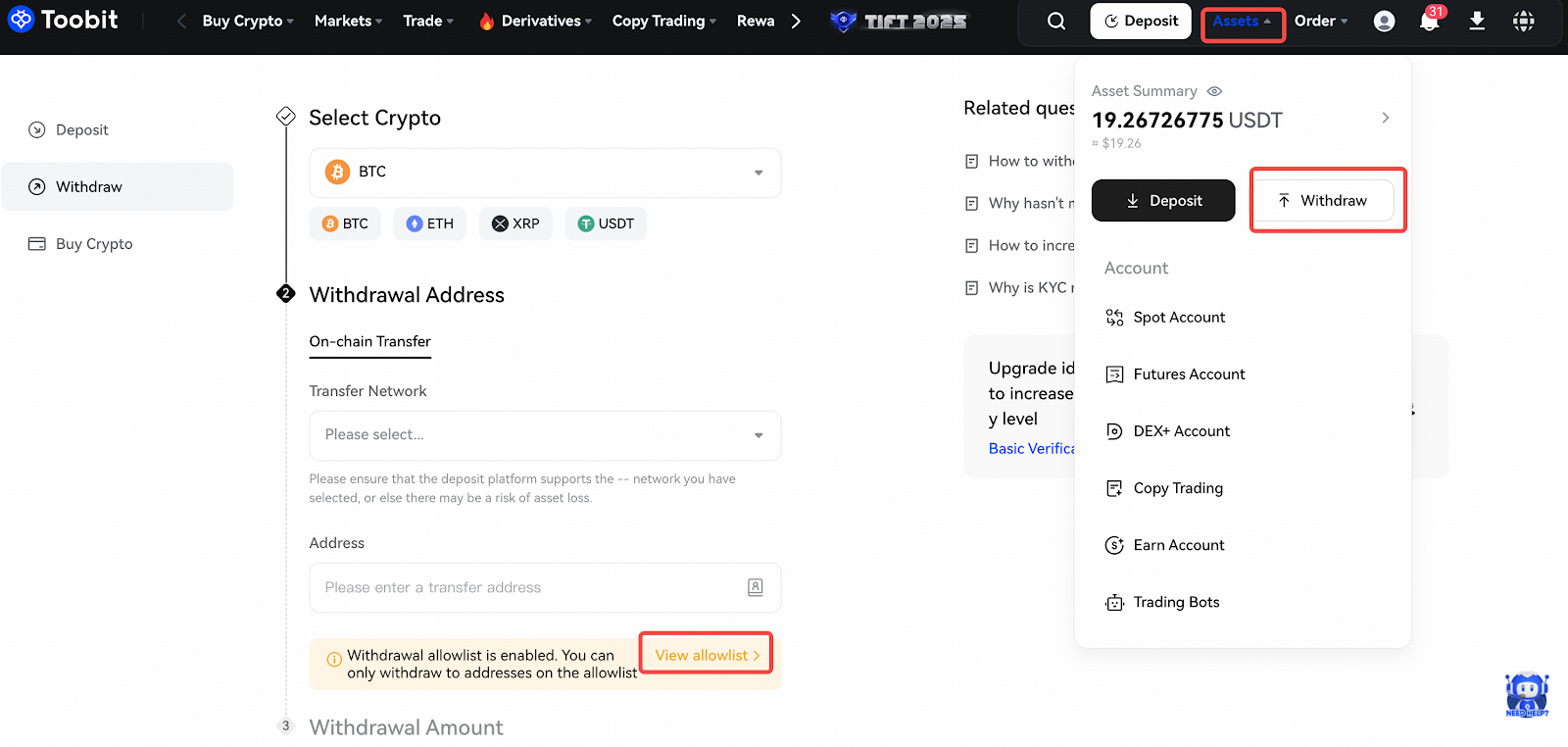Expand the Derivatives menu
Image resolution: width=1568 pixels, height=747 pixels.
tap(535, 21)
